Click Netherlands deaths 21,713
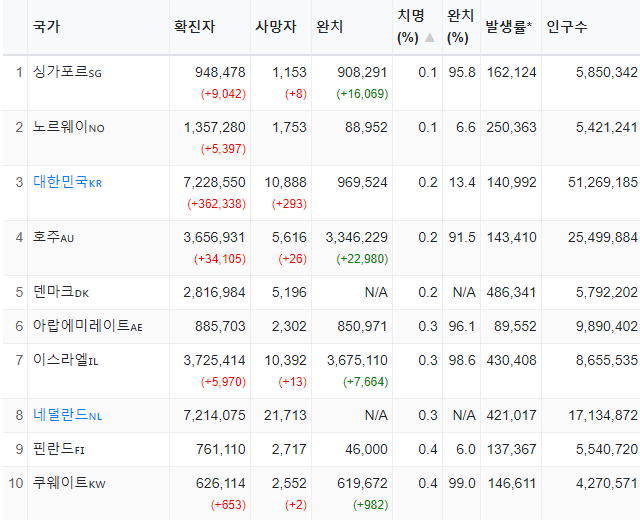The width and height of the screenshot is (640, 520). click(285, 416)
